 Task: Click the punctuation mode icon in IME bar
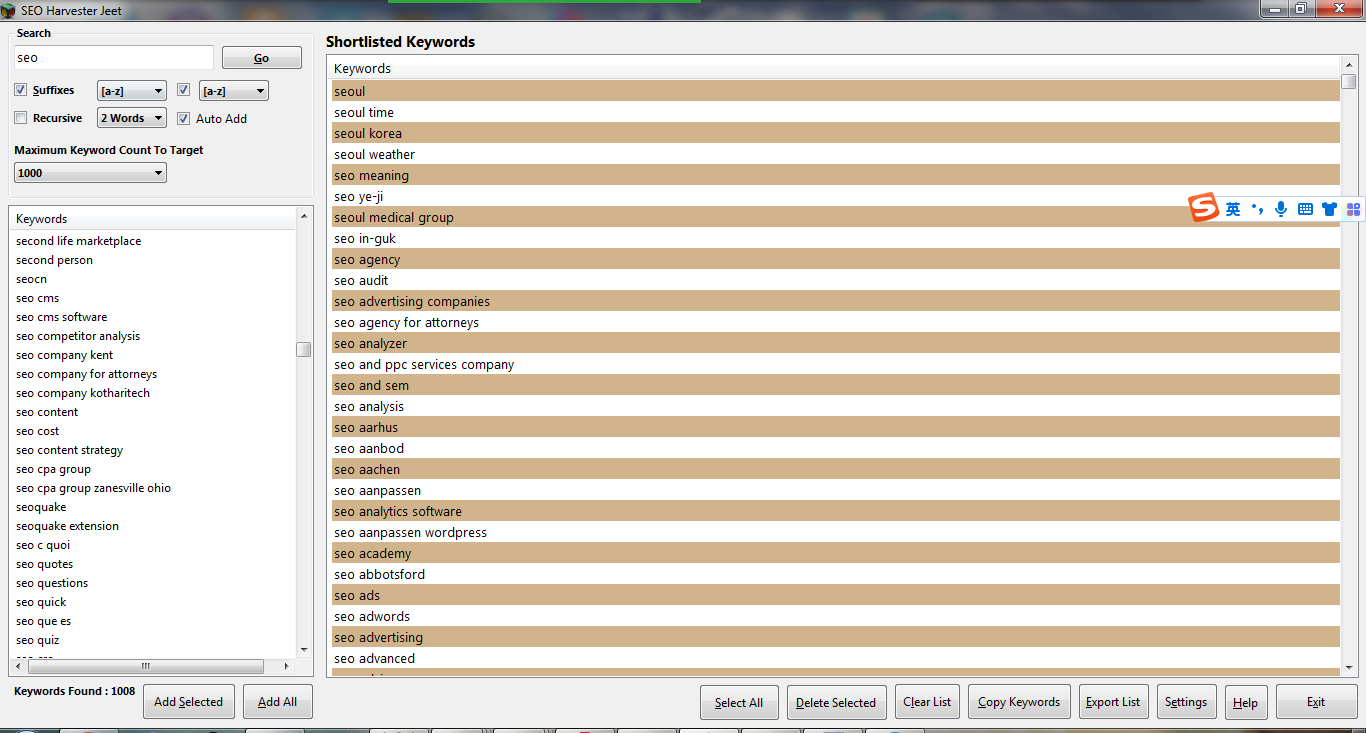[1257, 209]
